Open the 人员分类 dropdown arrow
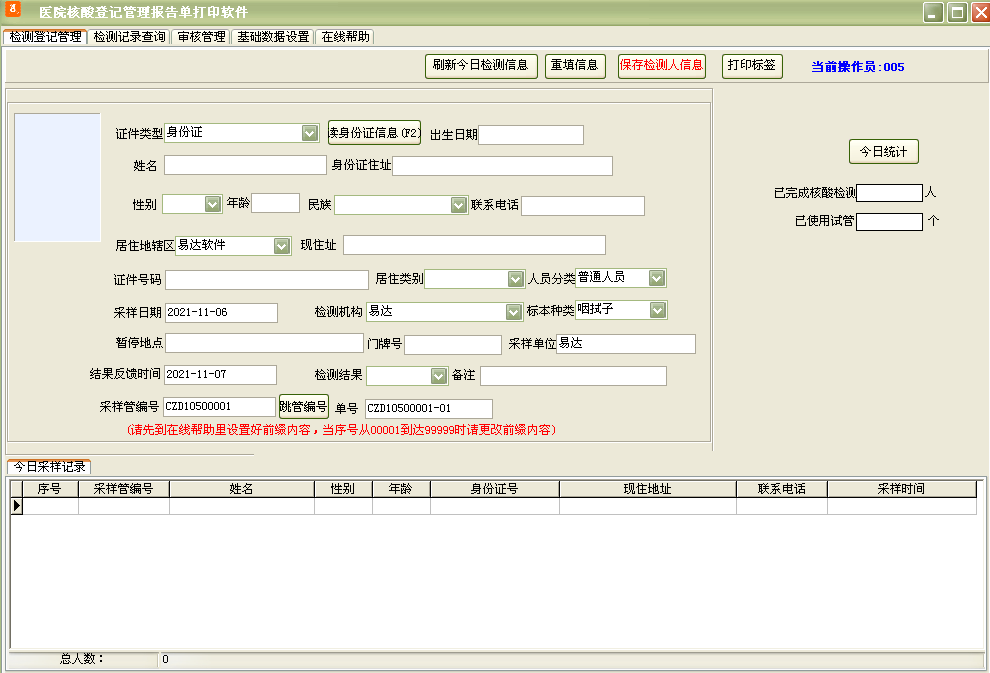 tap(657, 278)
